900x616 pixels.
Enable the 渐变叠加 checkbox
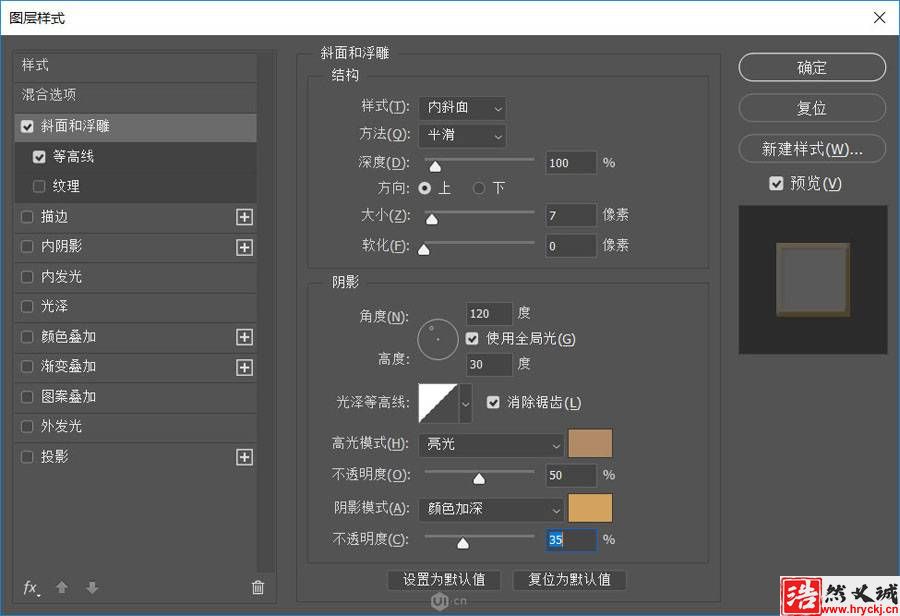(x=27, y=367)
